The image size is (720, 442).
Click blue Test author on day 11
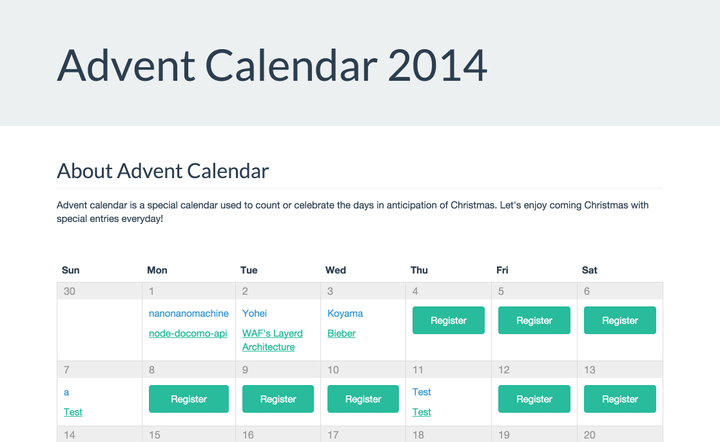click(x=422, y=392)
